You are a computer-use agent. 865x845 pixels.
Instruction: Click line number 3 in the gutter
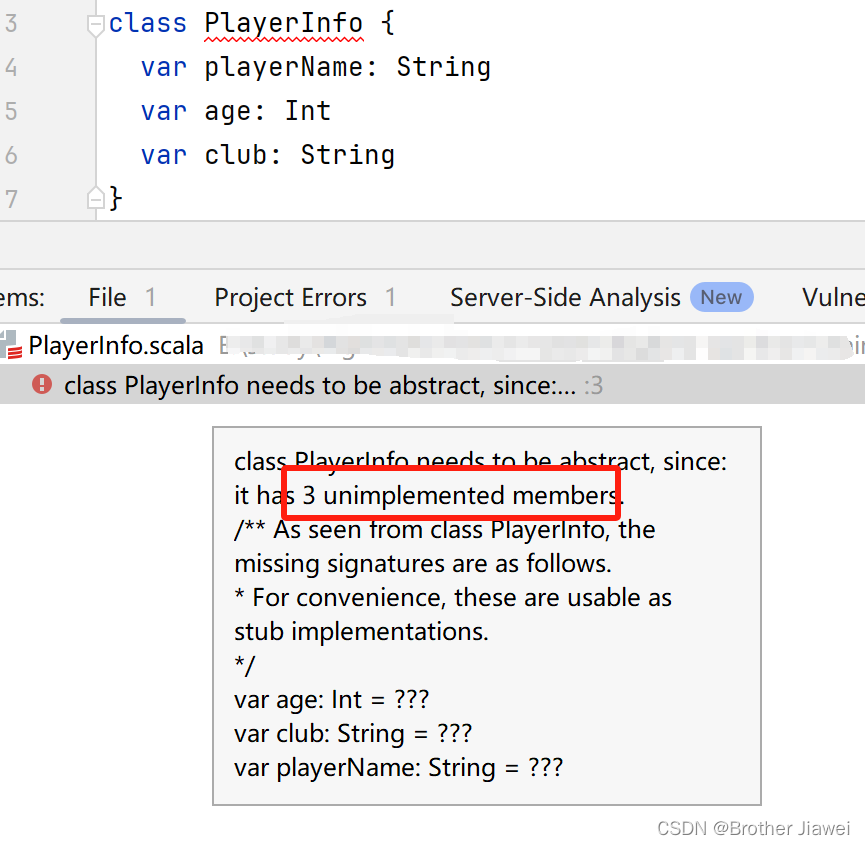(12, 24)
